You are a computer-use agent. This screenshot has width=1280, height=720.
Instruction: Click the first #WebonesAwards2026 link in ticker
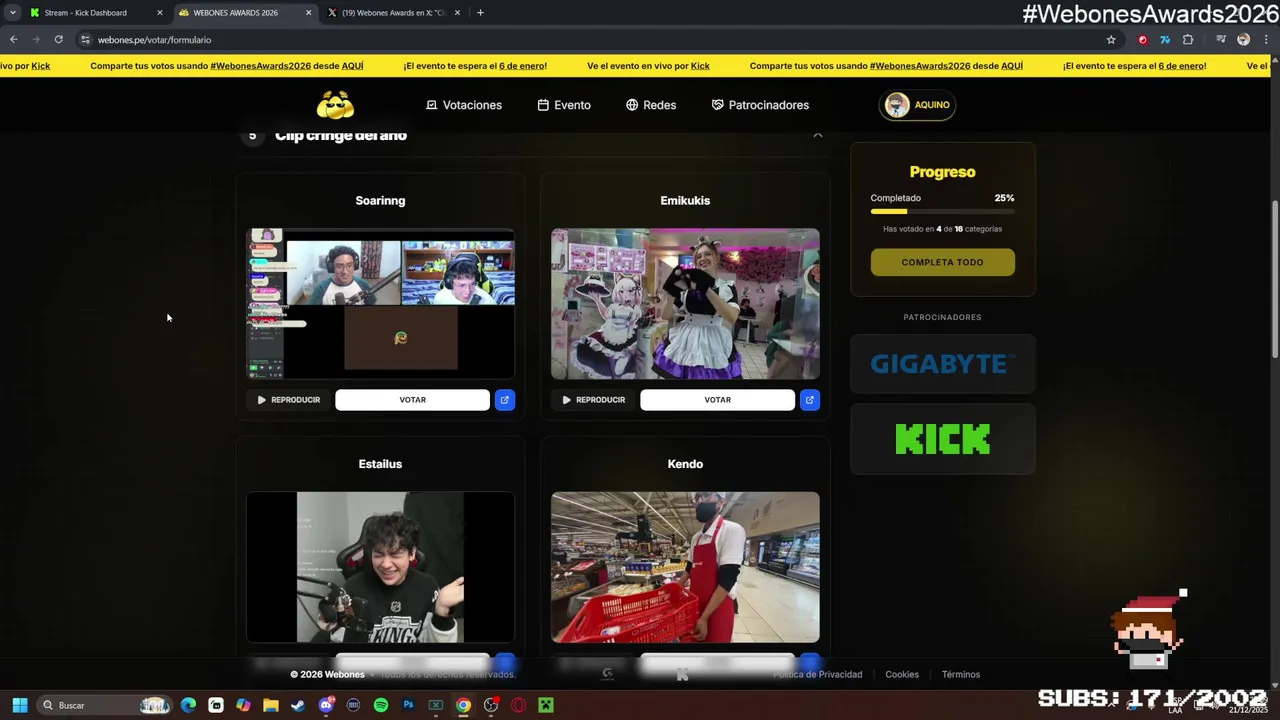261,66
